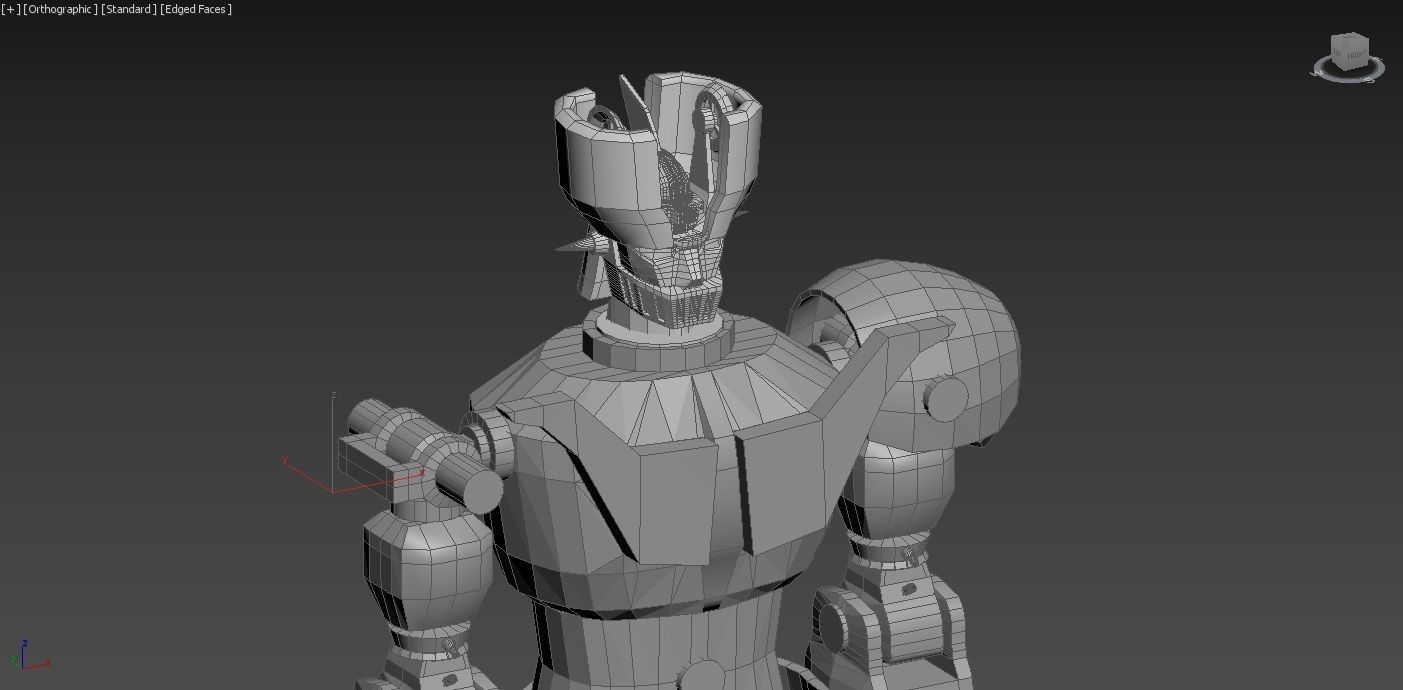1403x690 pixels.
Task: Open the Orthographic point-of-view menu
Action: (61, 9)
